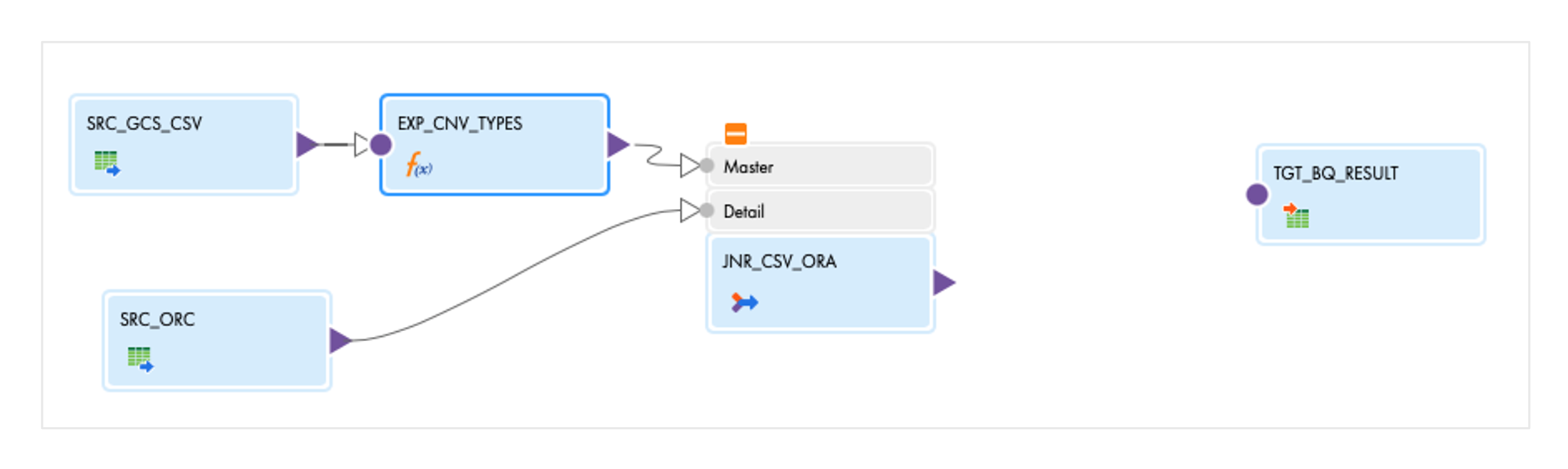Click the JNR_CSV_ORA joiner icon
This screenshot has height=469, width=1568.
click(x=745, y=302)
